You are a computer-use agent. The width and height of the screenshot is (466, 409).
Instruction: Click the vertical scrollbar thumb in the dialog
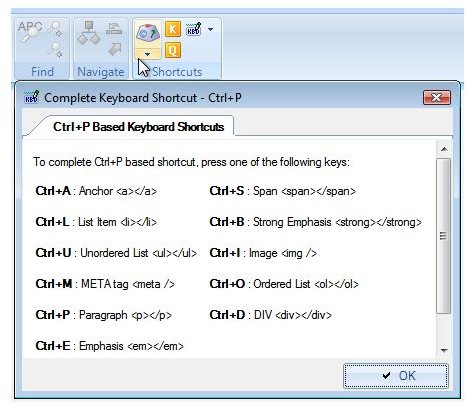tap(443, 236)
